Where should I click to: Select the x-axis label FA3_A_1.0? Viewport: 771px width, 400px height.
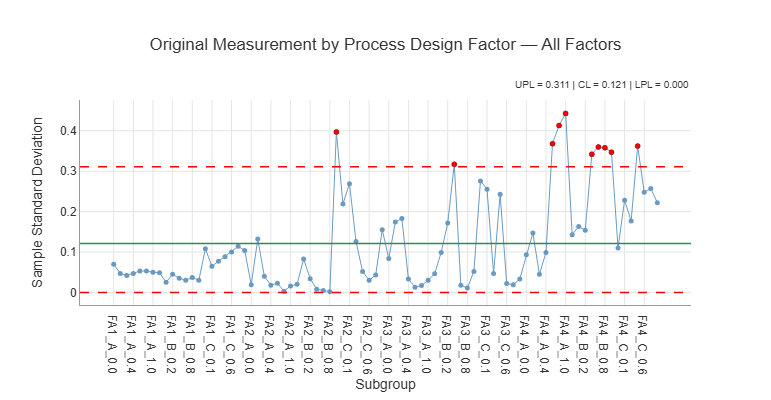(427, 344)
